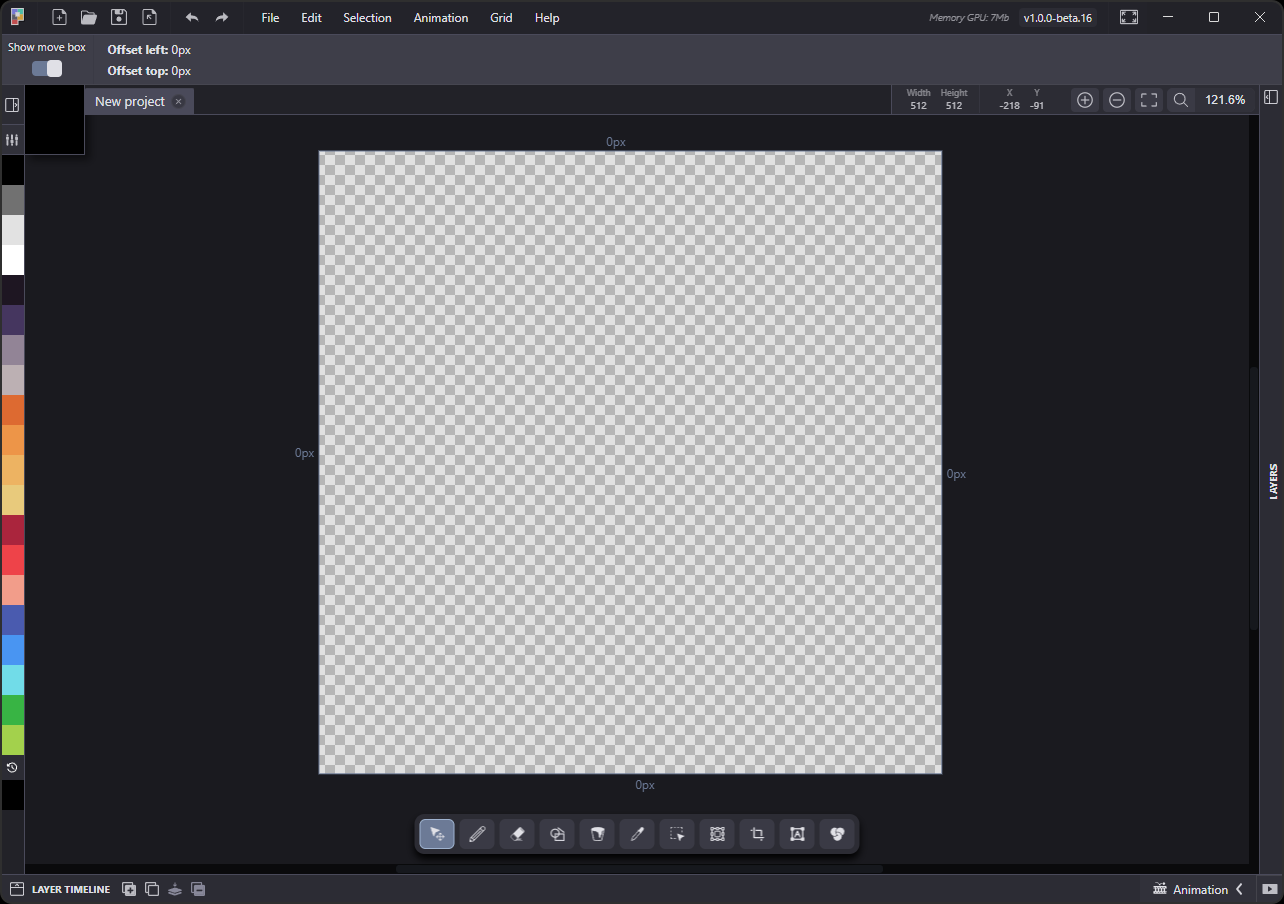Duplicate the current layer
1284x904 pixels.
152,889
